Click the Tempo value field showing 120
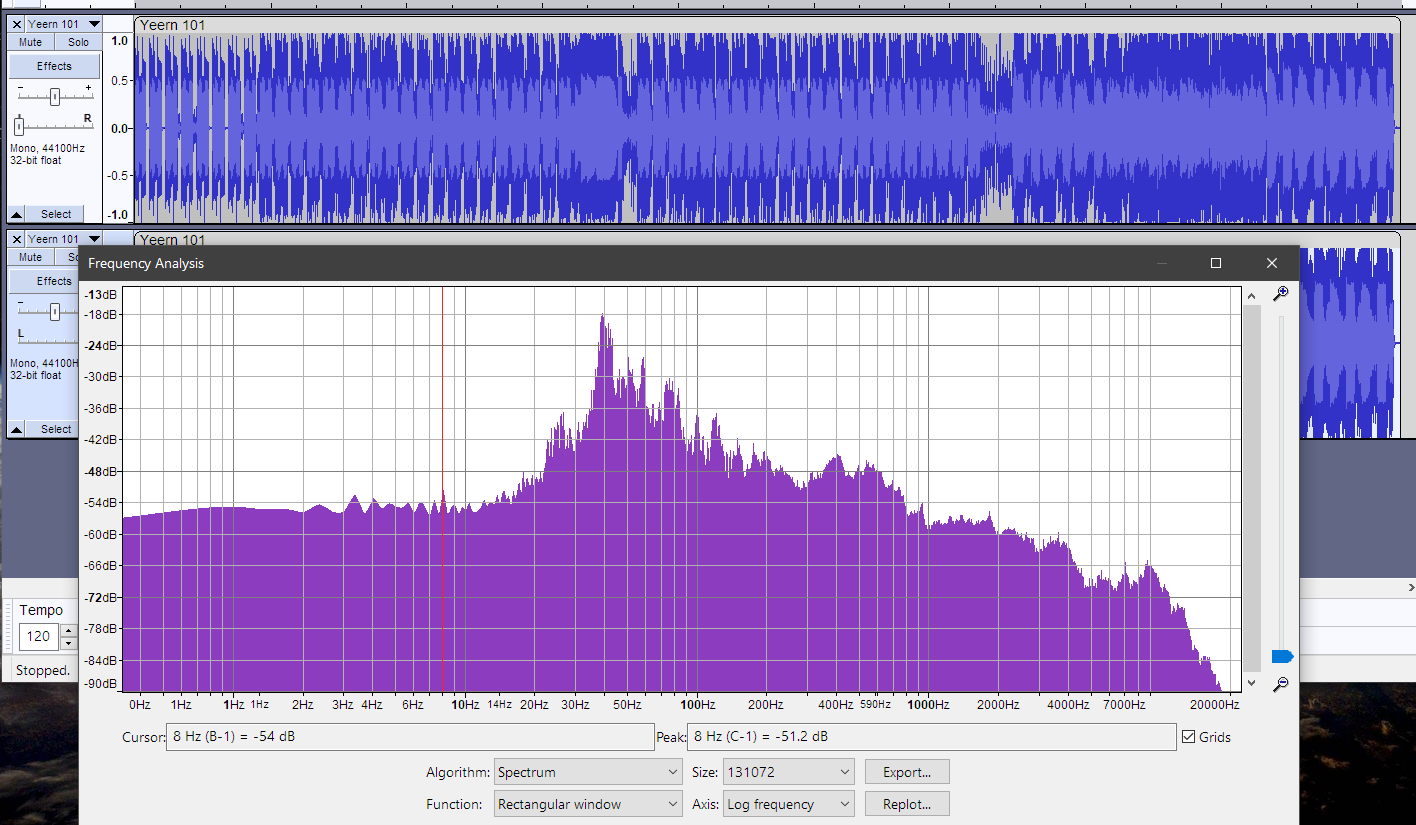The image size is (1416, 825). [39, 636]
